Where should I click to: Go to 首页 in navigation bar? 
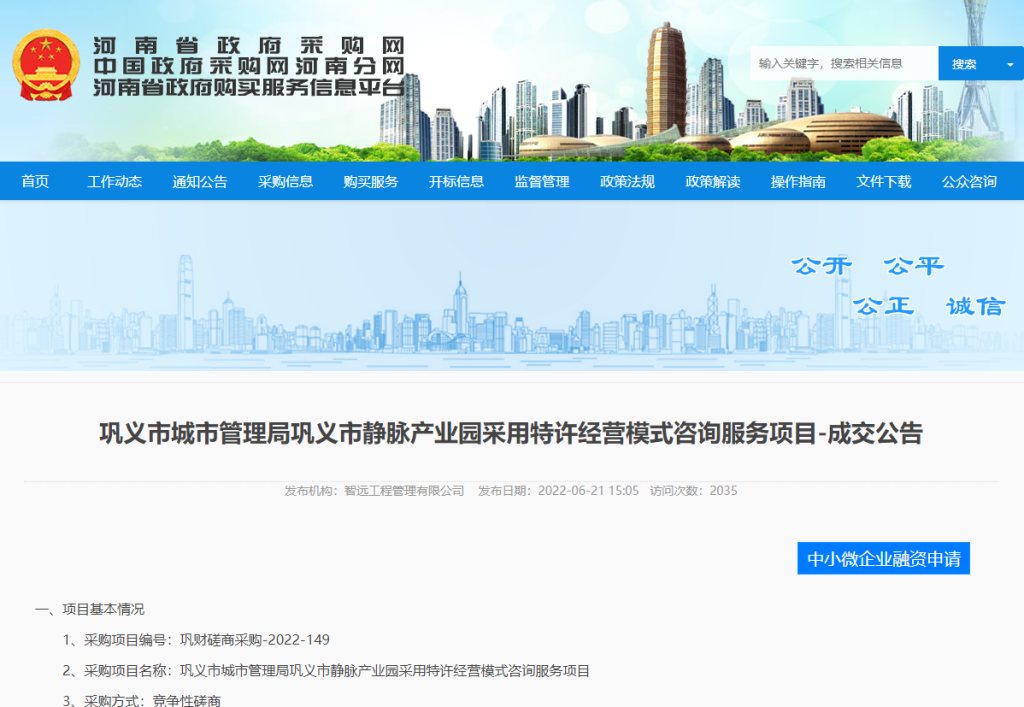point(35,181)
